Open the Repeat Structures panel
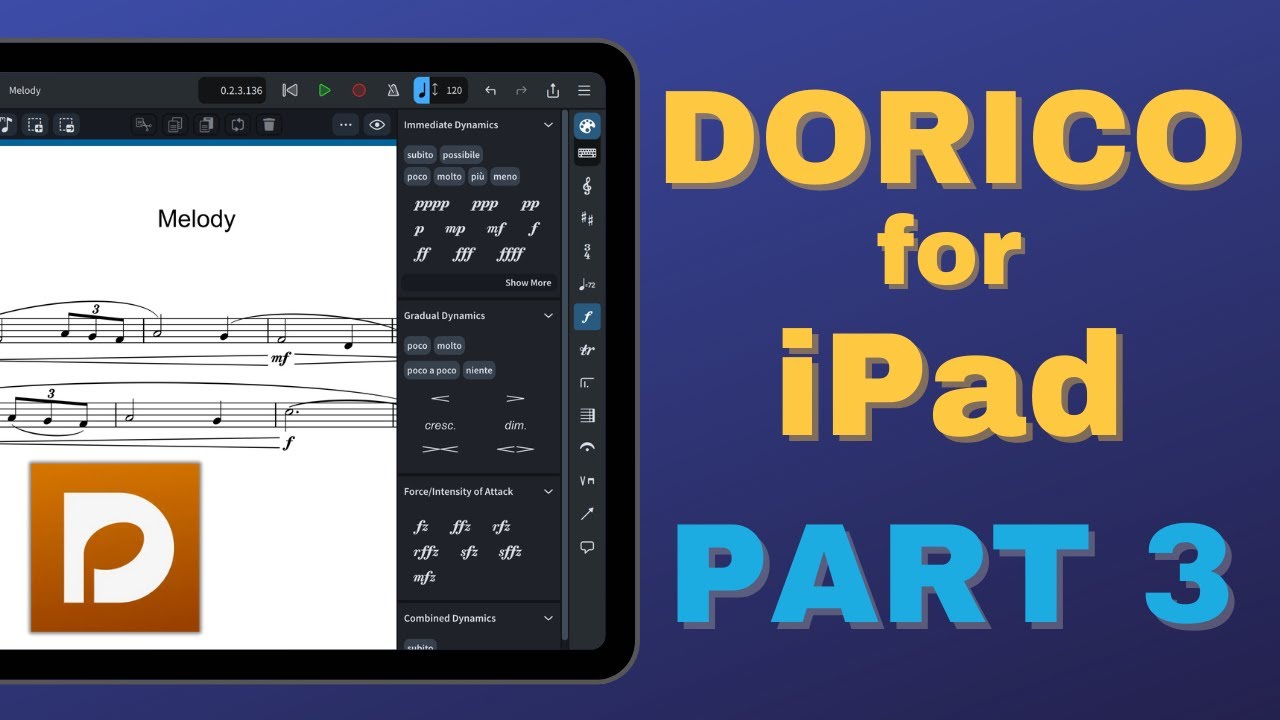 point(587,383)
